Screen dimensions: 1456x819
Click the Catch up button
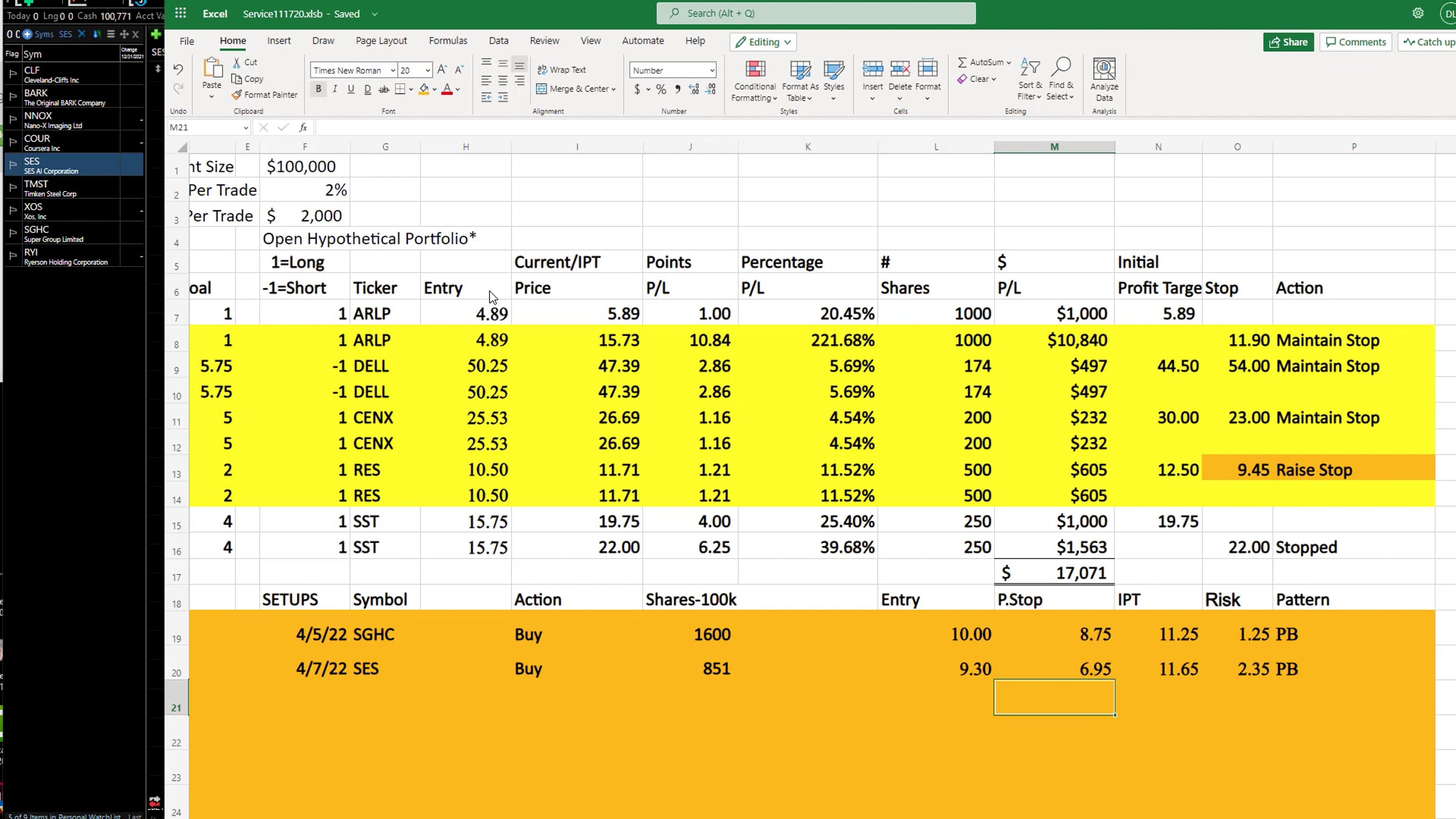(x=1427, y=42)
